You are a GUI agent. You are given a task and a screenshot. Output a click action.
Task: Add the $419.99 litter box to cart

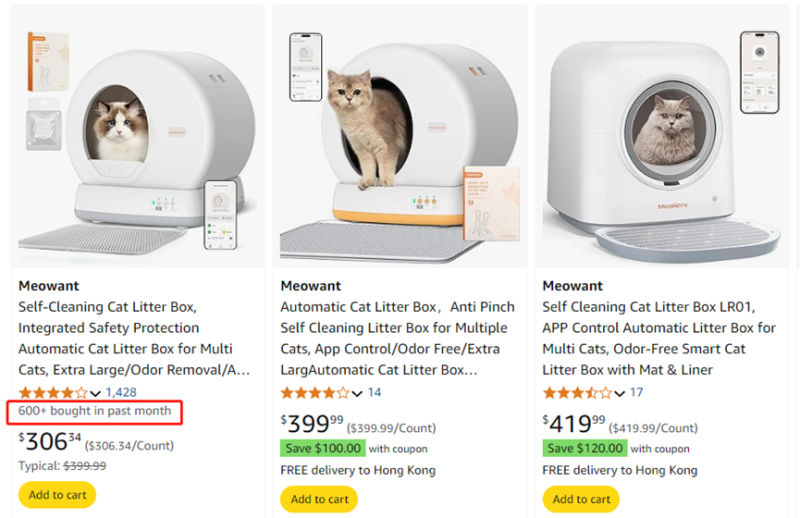tap(581, 499)
